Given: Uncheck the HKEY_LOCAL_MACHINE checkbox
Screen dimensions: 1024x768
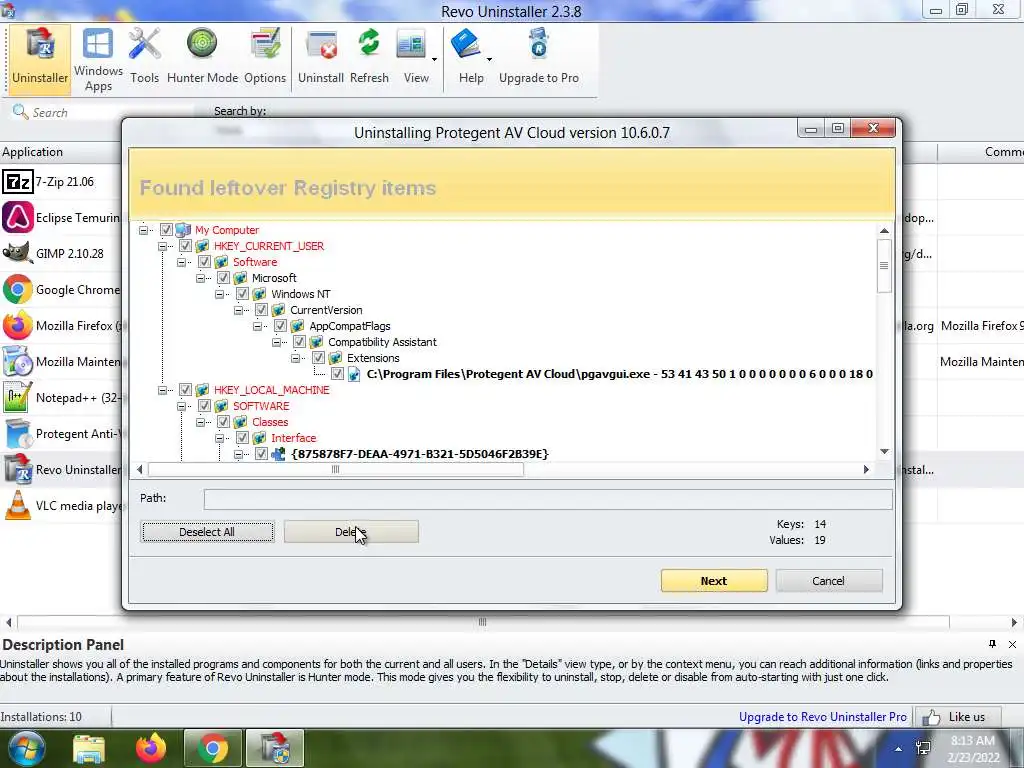Looking at the screenshot, I should click(185, 390).
